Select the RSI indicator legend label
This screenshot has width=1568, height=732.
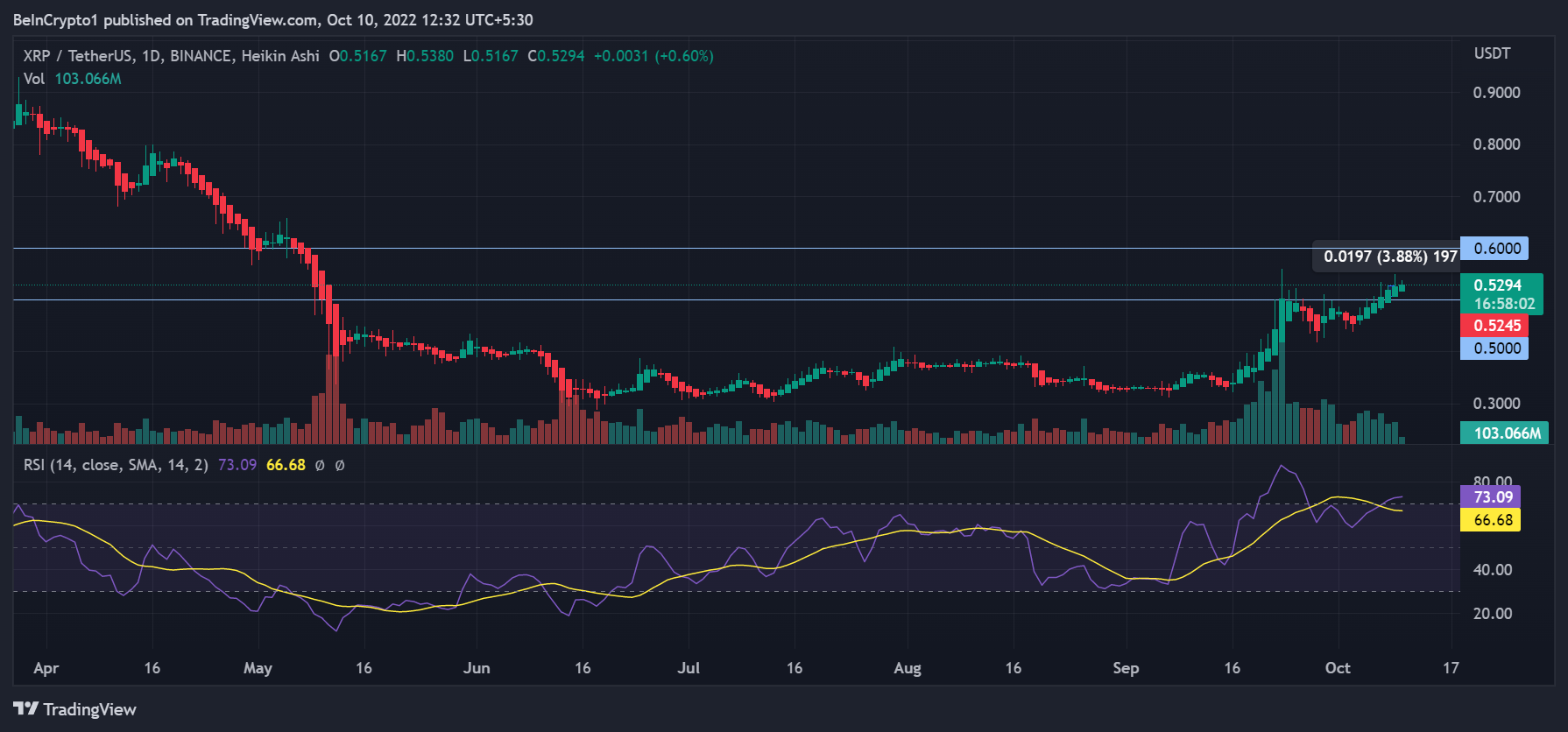coord(115,465)
